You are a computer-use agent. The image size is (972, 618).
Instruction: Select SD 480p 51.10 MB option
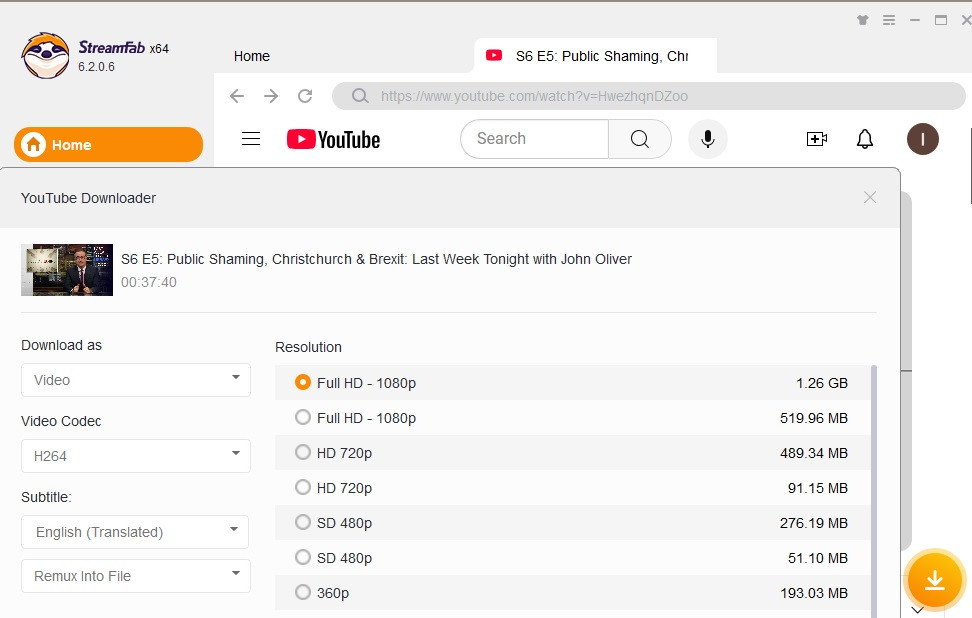pos(572,558)
